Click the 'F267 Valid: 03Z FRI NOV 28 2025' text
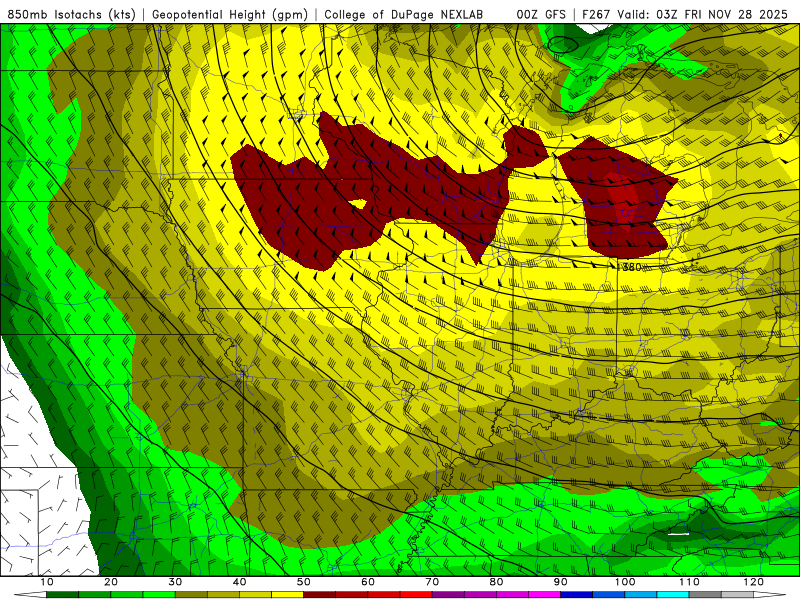 tap(685, 15)
